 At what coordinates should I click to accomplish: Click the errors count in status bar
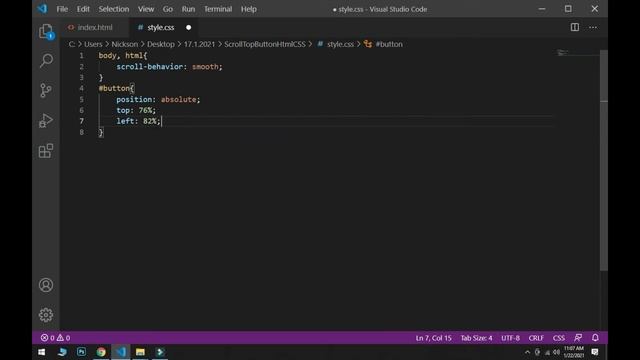[47, 338]
